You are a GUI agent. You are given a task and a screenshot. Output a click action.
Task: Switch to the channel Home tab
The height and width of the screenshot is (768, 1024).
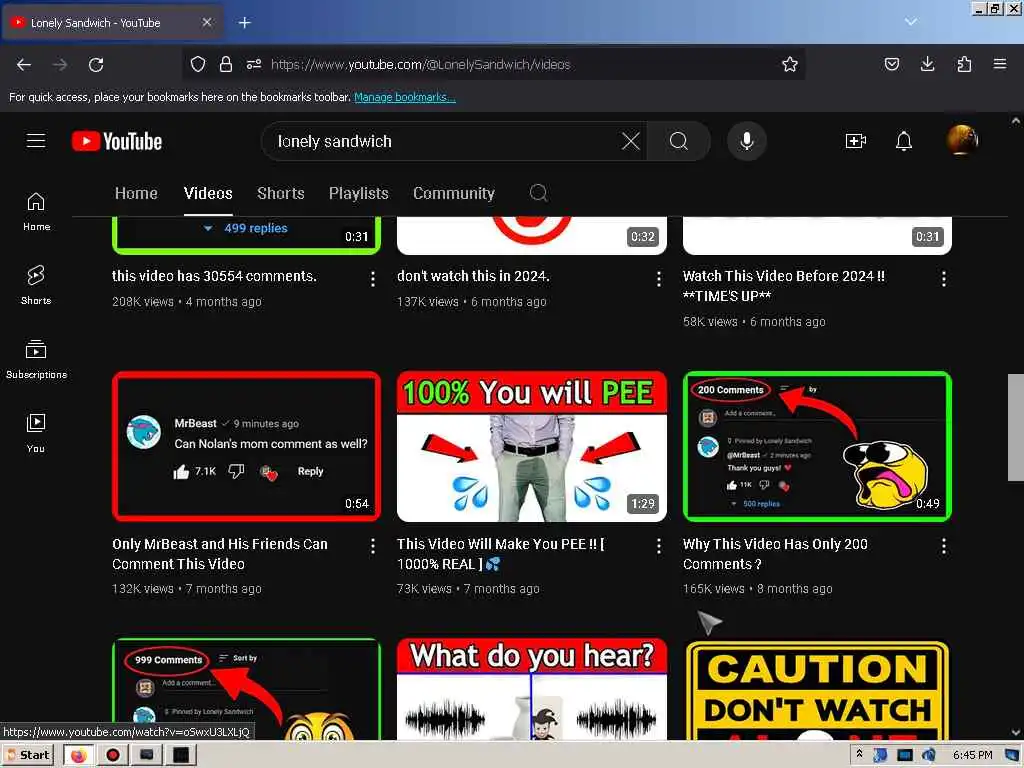(136, 193)
